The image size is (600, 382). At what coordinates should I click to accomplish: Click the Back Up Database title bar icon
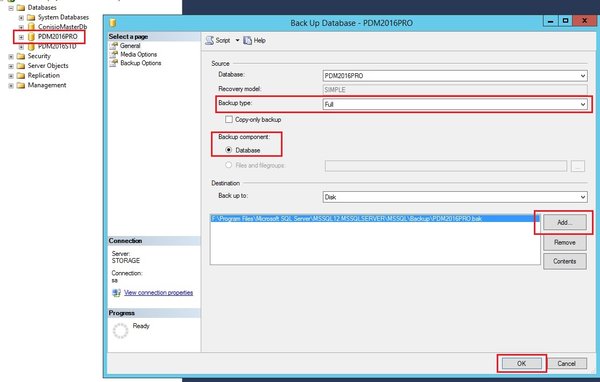tap(113, 23)
